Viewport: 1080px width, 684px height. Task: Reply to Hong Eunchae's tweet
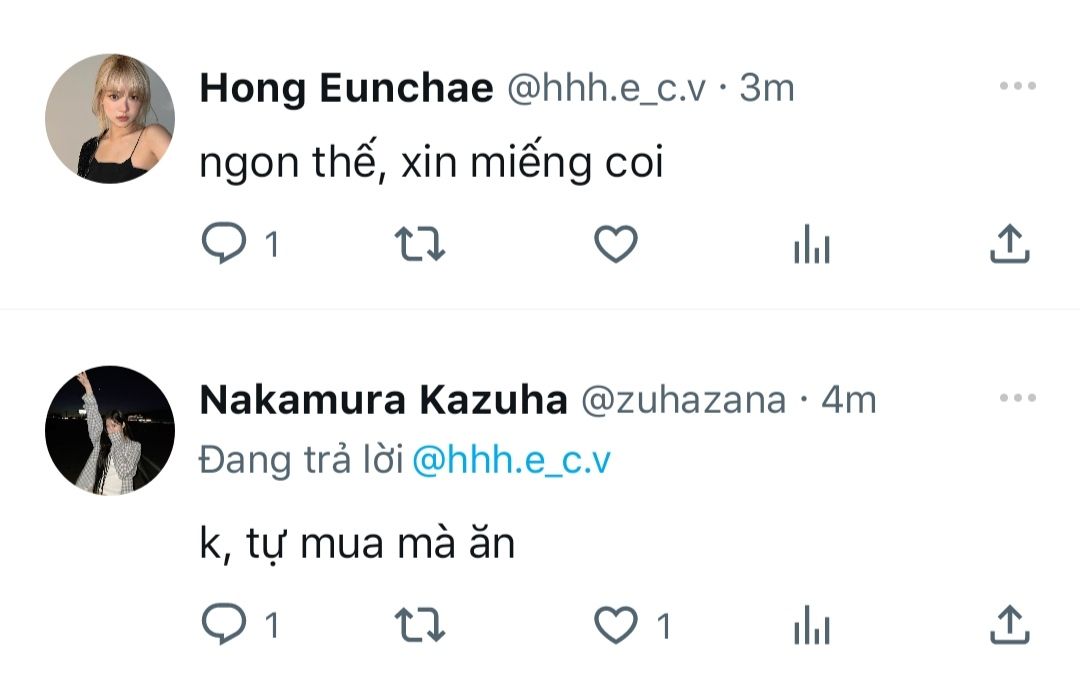(x=224, y=244)
